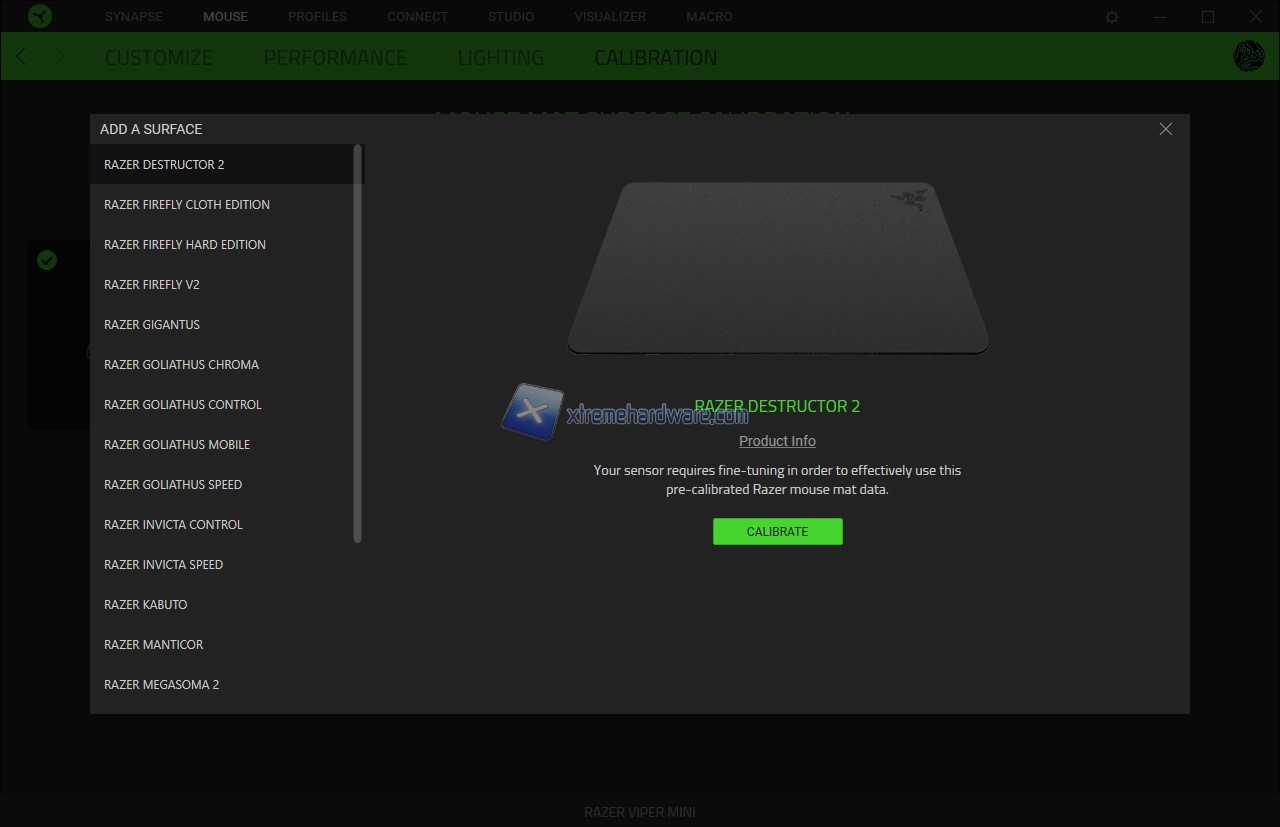The height and width of the screenshot is (827, 1280).
Task: Click the green checkmark icon on surface card
Action: coord(47,260)
